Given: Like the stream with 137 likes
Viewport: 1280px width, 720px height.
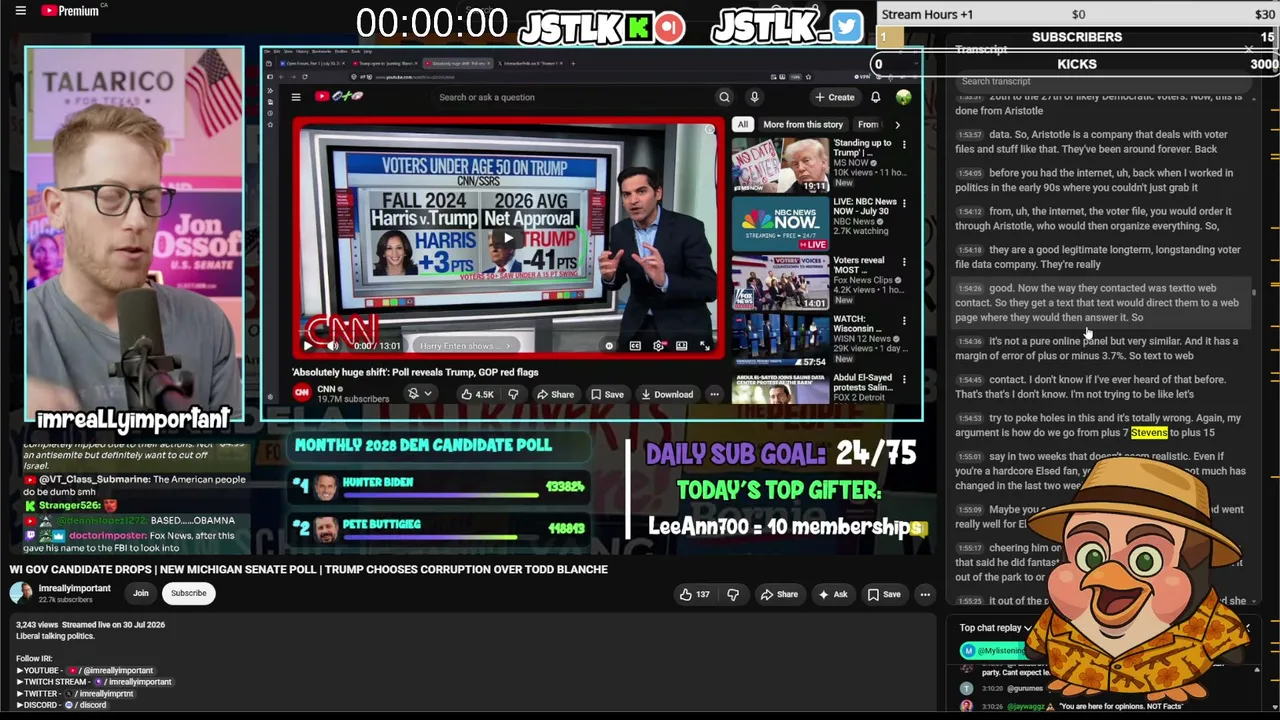Looking at the screenshot, I should (x=694, y=594).
